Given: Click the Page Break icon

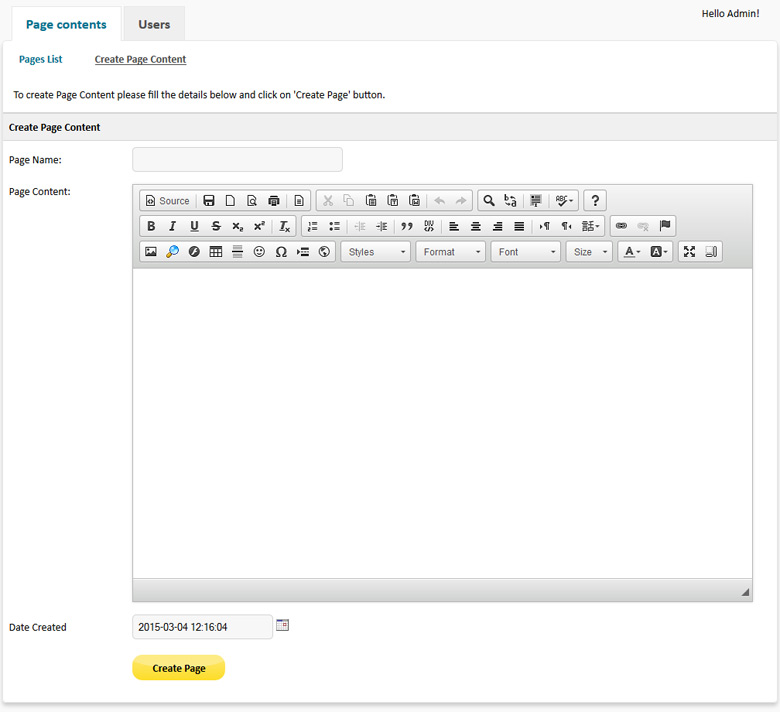Looking at the screenshot, I should [302, 252].
